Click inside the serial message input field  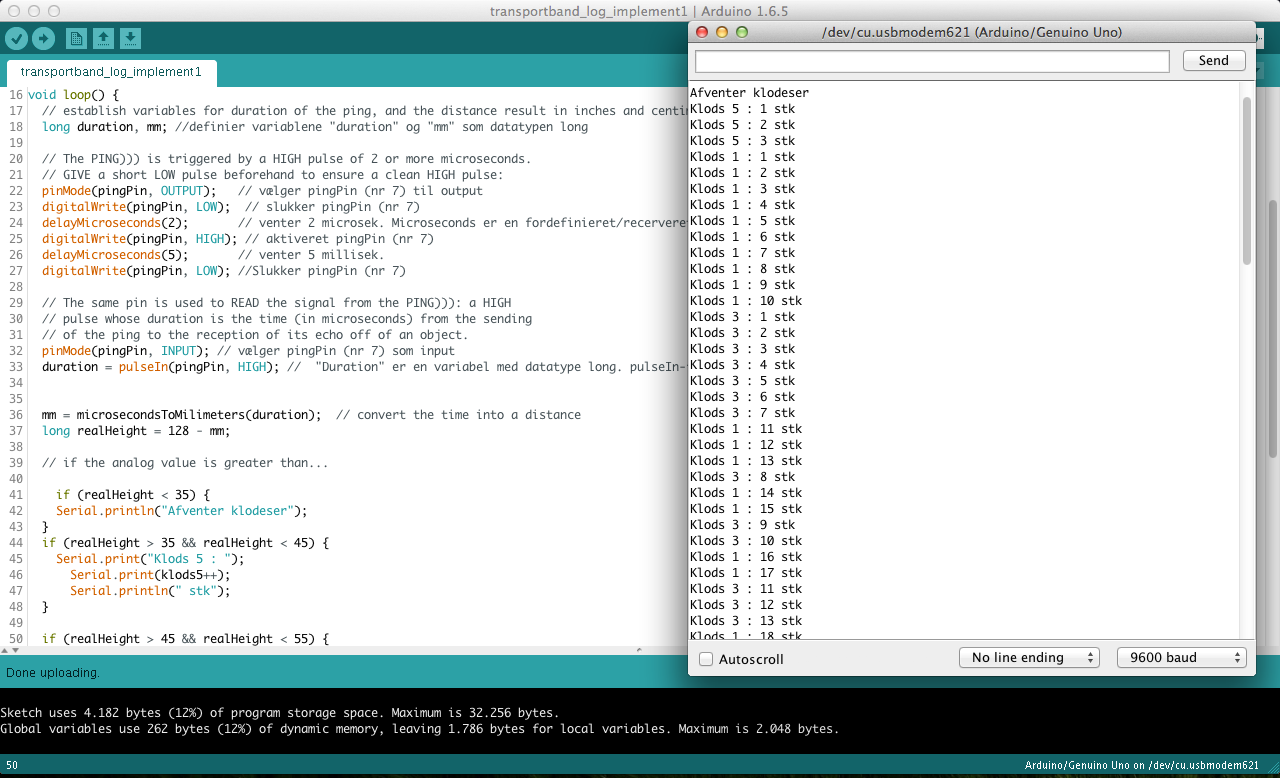point(930,61)
